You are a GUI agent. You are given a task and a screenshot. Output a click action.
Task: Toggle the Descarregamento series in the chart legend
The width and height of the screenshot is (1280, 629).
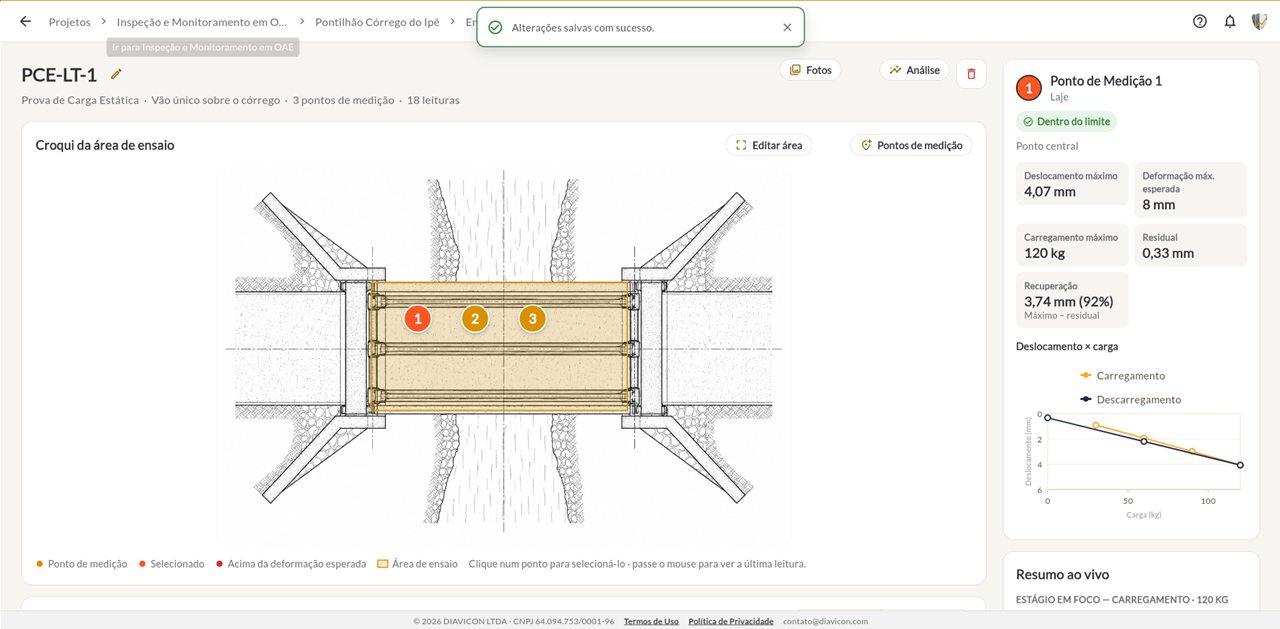[1130, 400]
